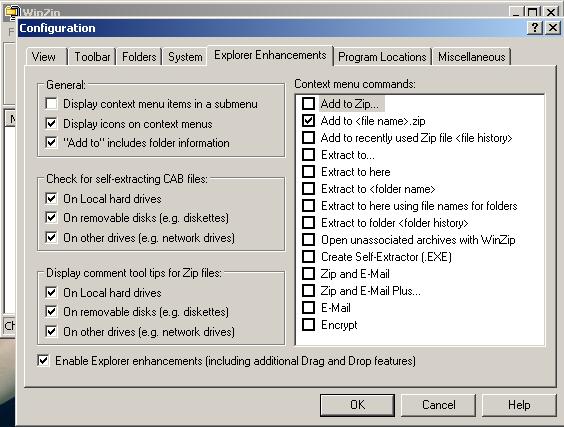Toggle "Add to" includes folder information
This screenshot has width=564, height=427.
[x=51, y=143]
